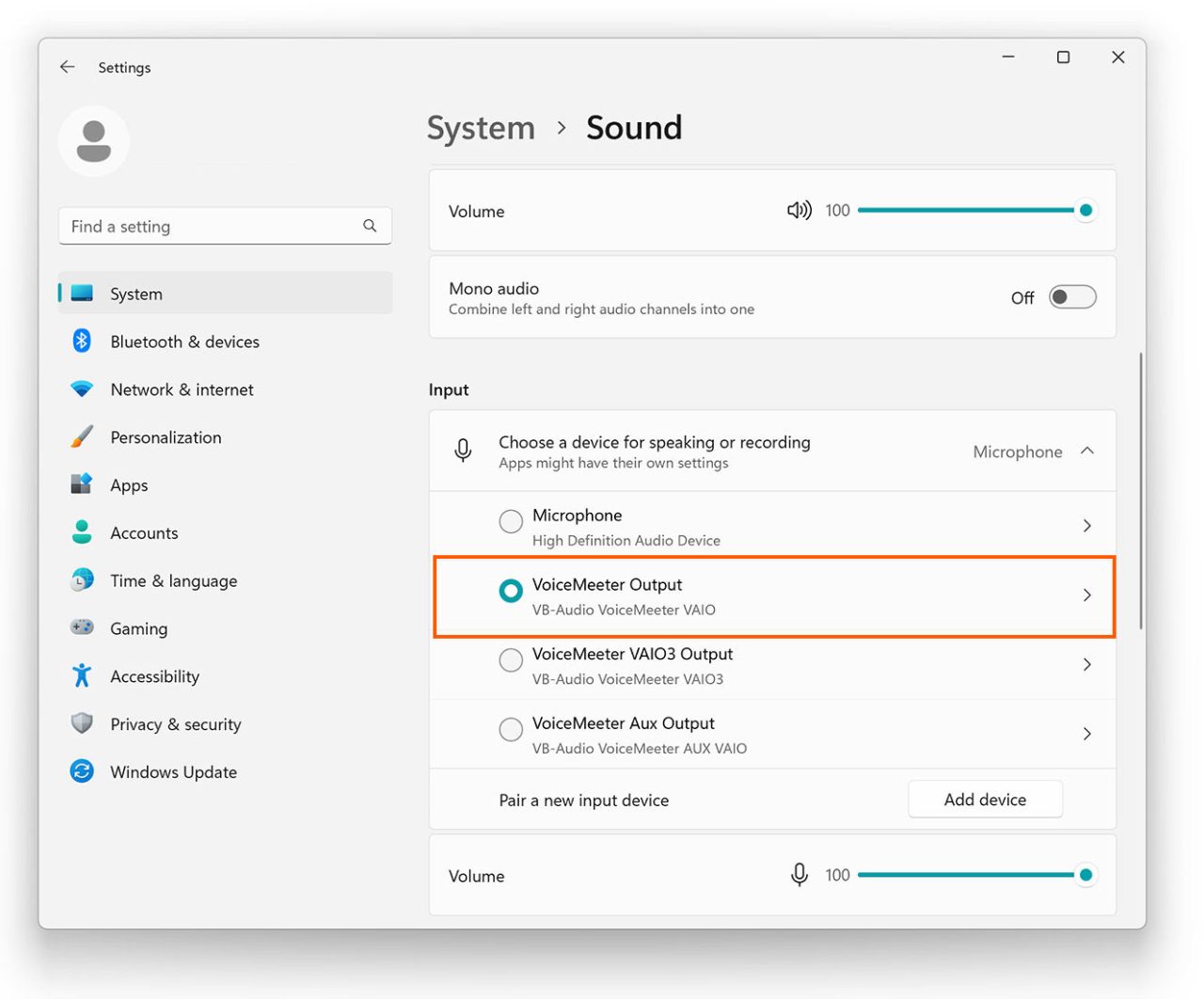Screen dimensions: 1204x999
Task: Open Personalization settings
Action: coord(166,436)
